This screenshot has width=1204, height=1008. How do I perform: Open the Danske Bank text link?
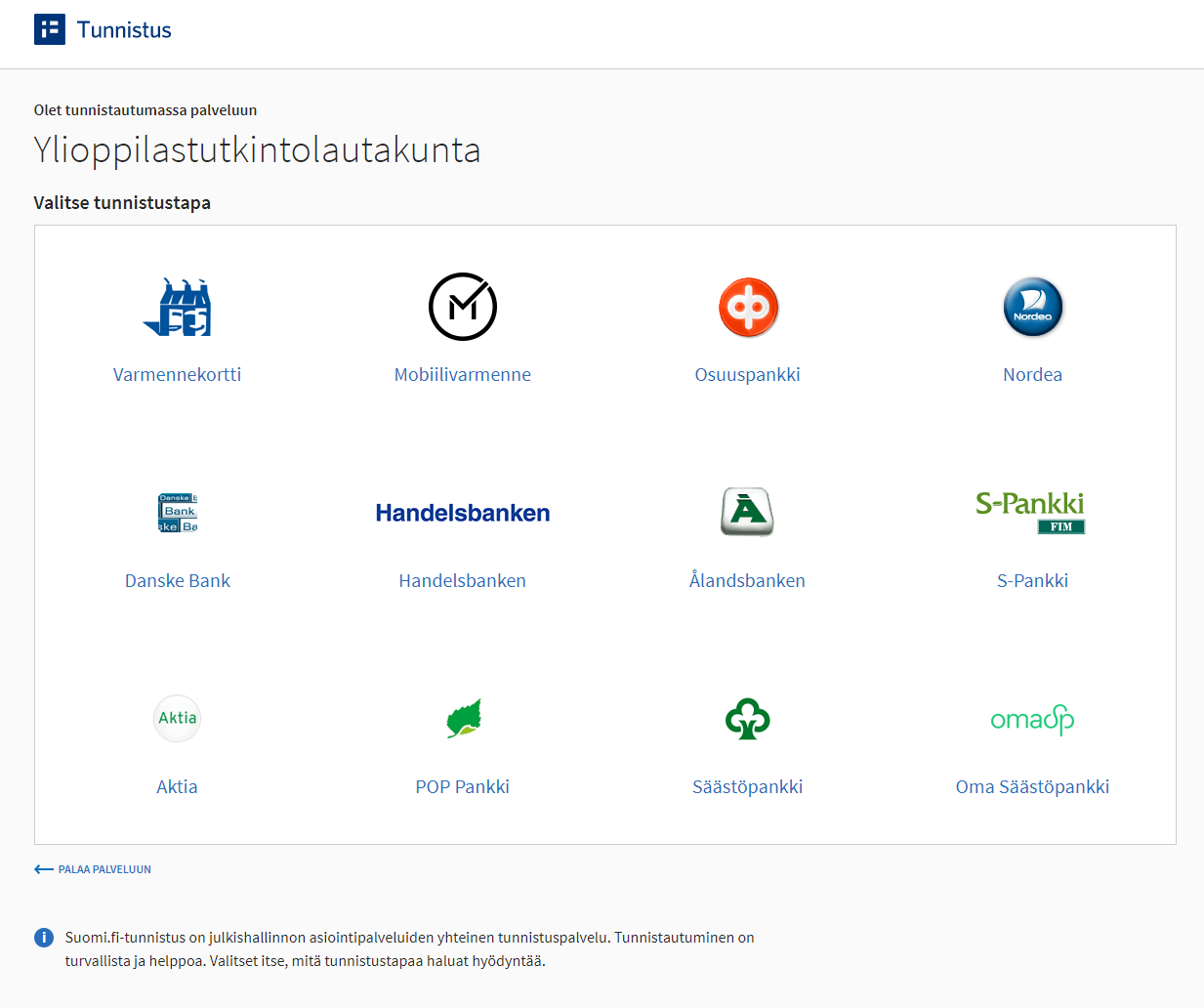click(178, 581)
